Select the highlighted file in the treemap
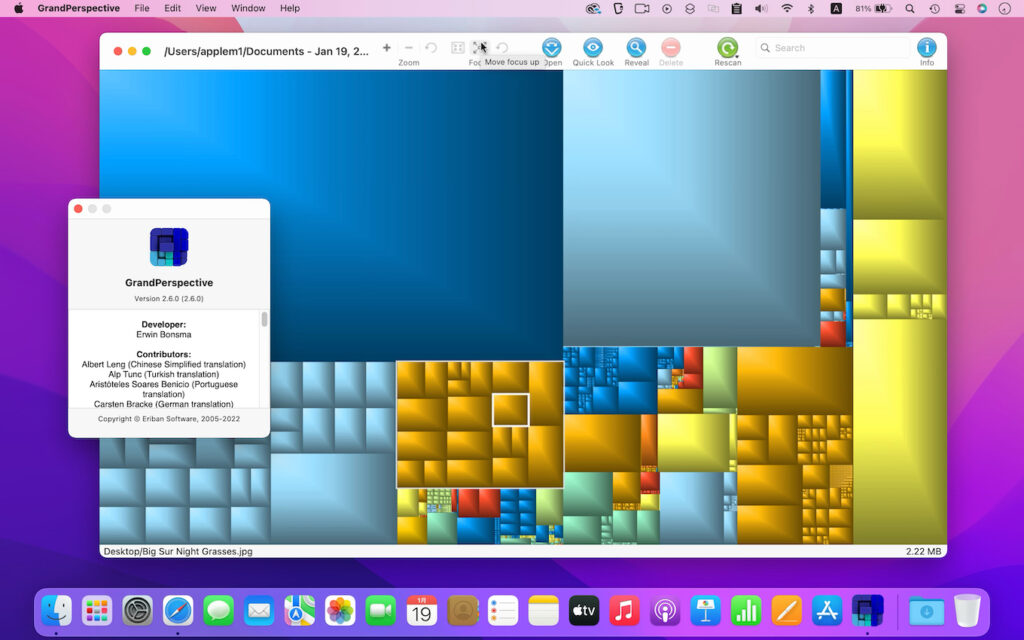Image resolution: width=1024 pixels, height=640 pixels. [x=511, y=410]
